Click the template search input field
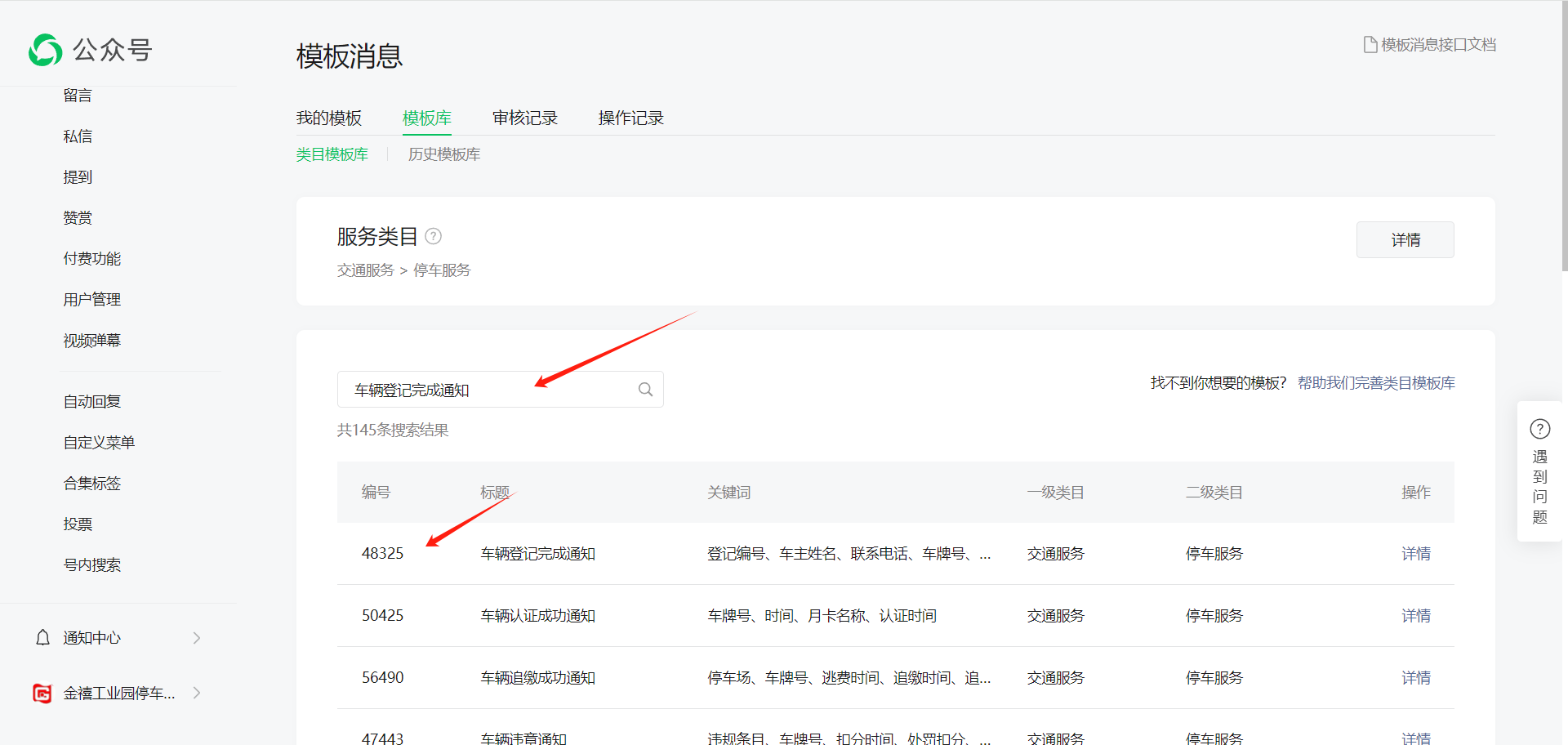Screen dimensions: 1568x745 point(501,390)
